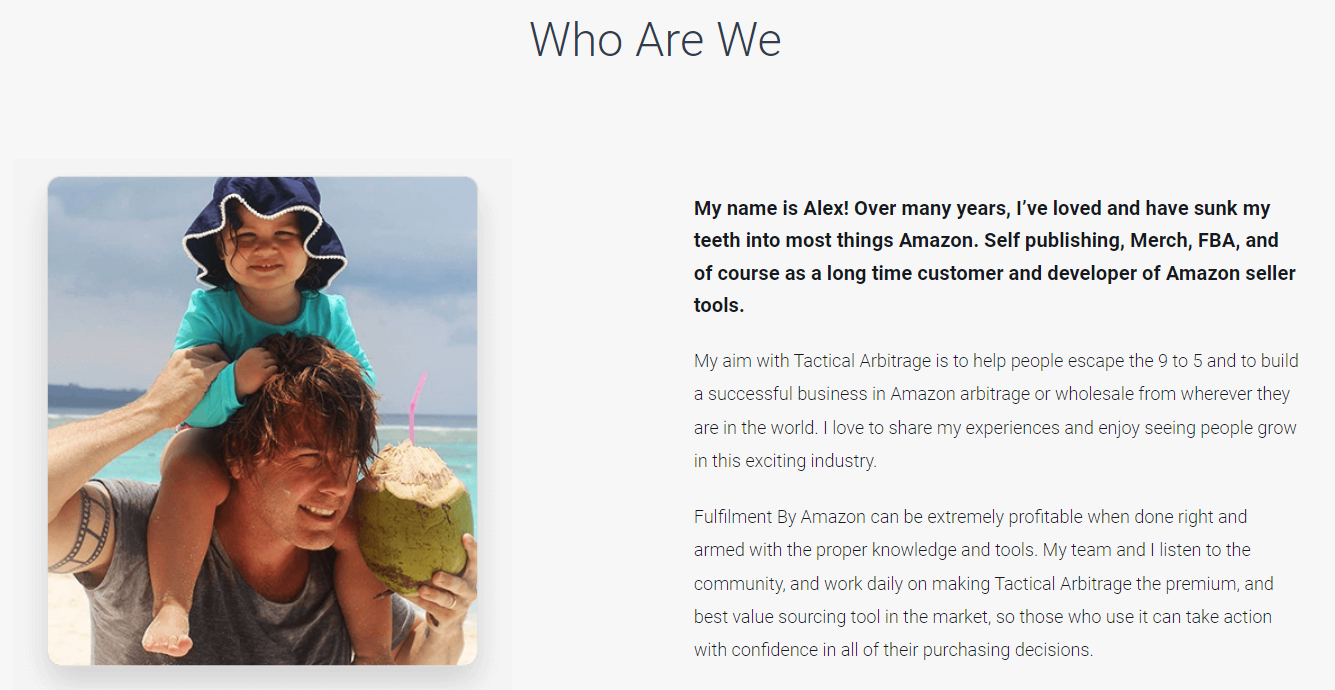Screen dimensions: 1335x690
Task: Click "in this exciting industry." text
Action: 785,461
